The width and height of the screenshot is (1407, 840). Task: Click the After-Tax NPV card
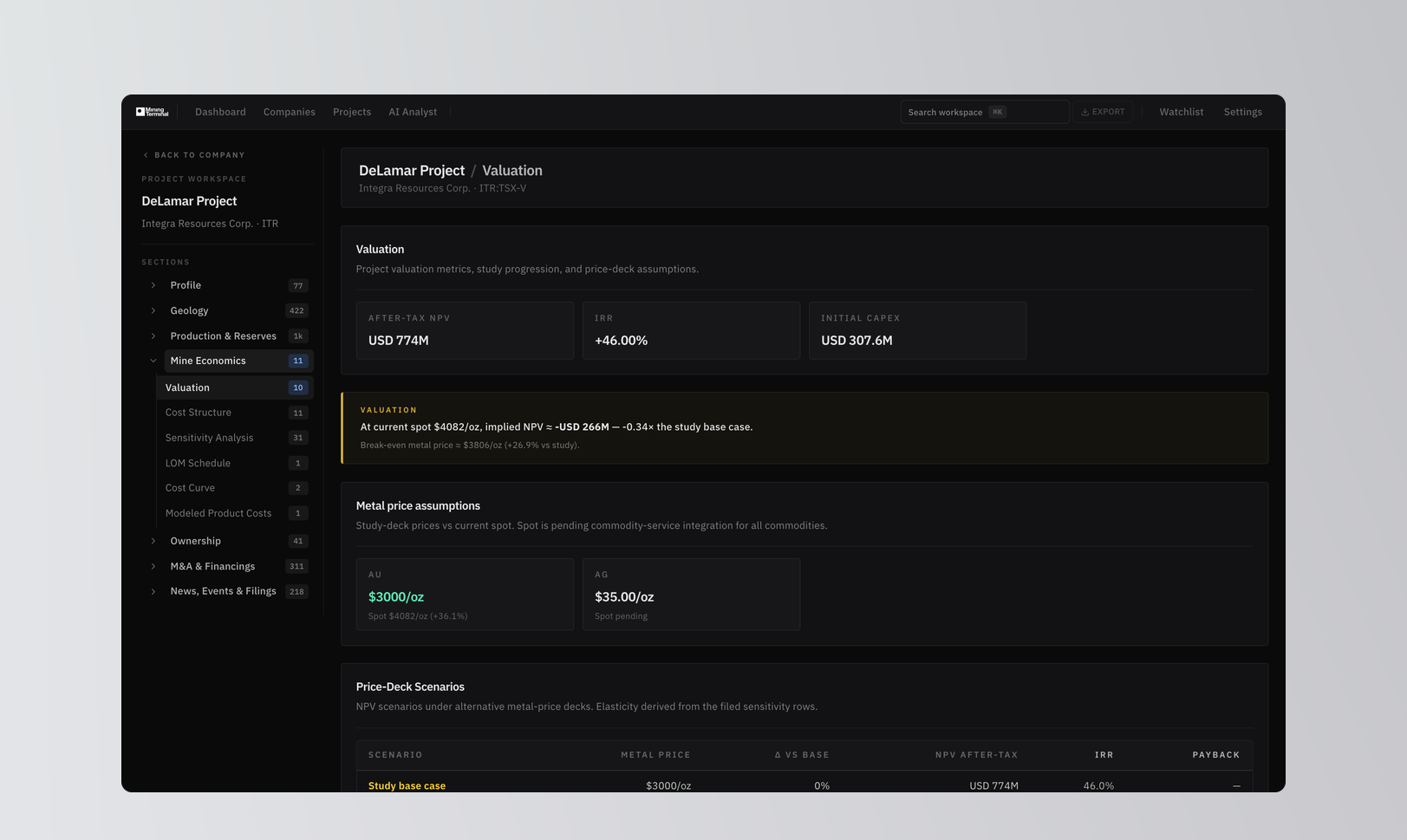[465, 330]
